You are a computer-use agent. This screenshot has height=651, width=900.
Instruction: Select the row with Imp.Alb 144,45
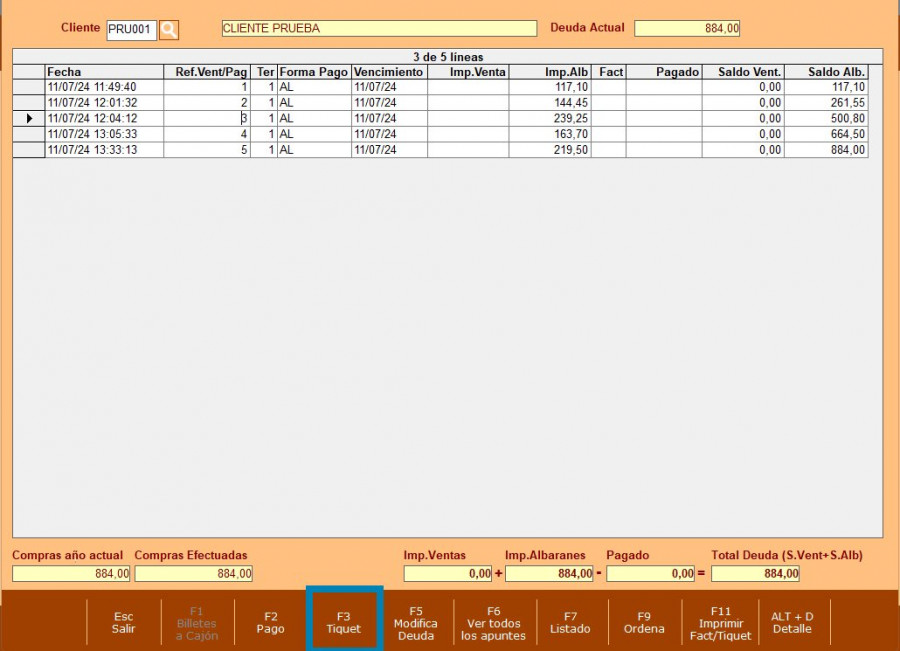click(x=549, y=103)
